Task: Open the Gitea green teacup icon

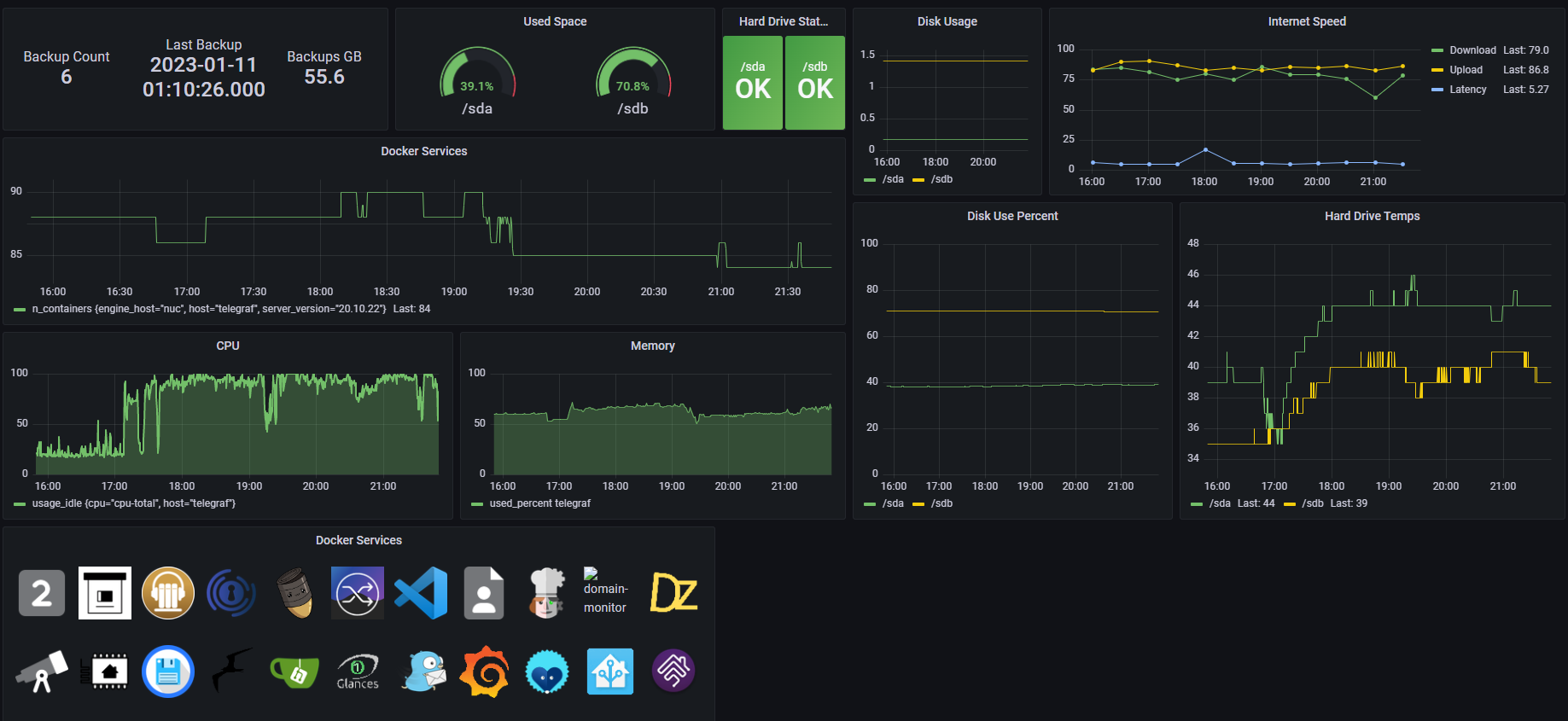Action: click(294, 672)
